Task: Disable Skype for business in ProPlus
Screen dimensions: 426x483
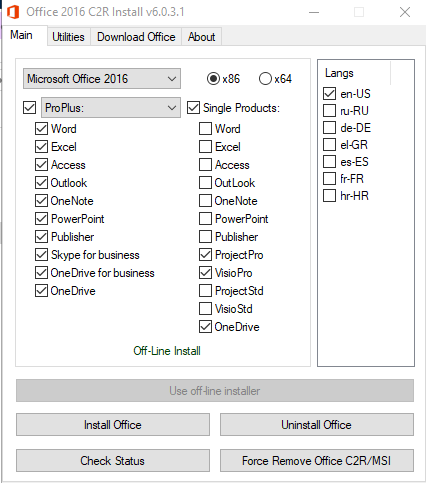Action: (41, 255)
